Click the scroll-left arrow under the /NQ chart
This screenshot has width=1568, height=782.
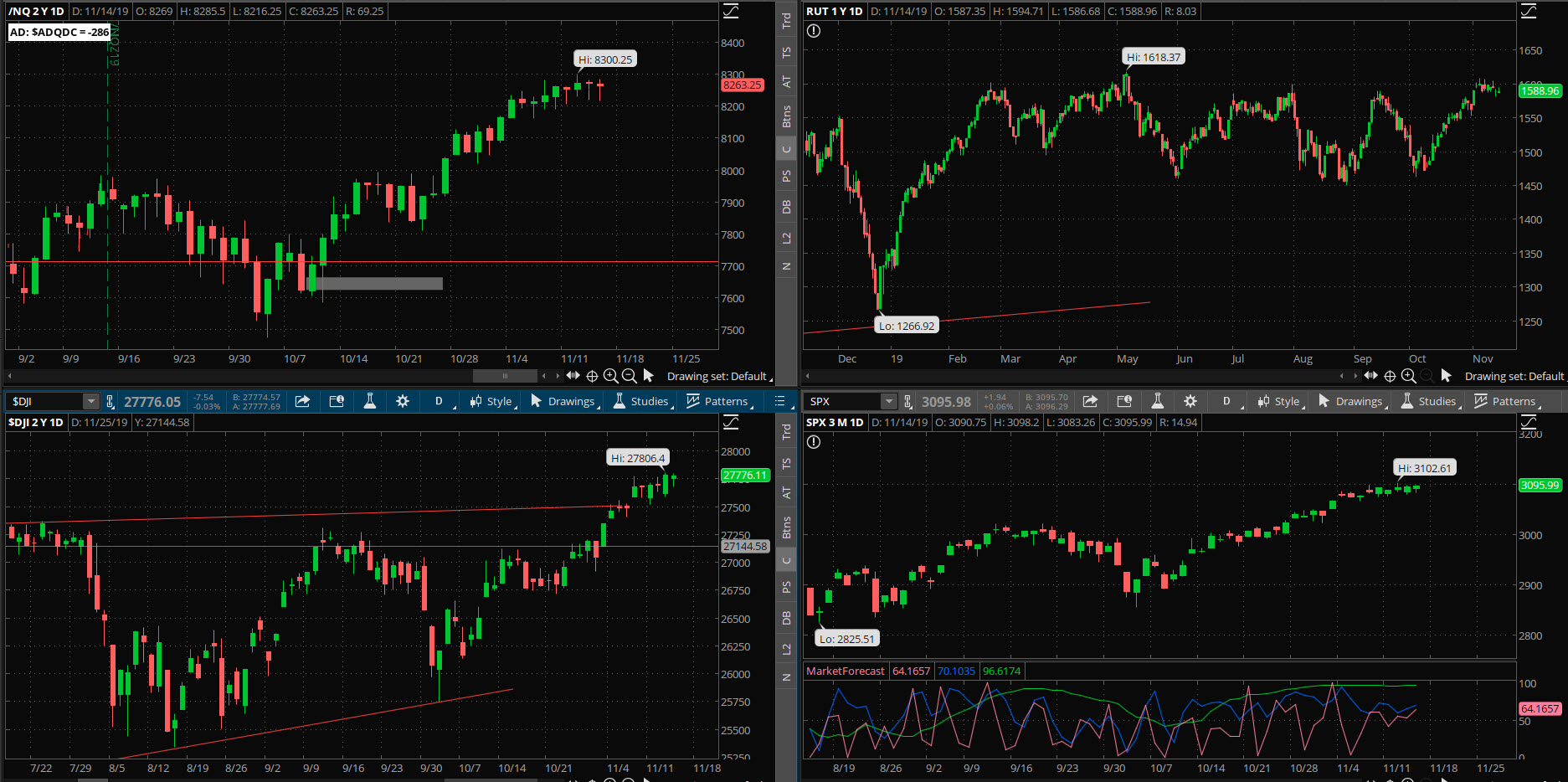click(9, 376)
